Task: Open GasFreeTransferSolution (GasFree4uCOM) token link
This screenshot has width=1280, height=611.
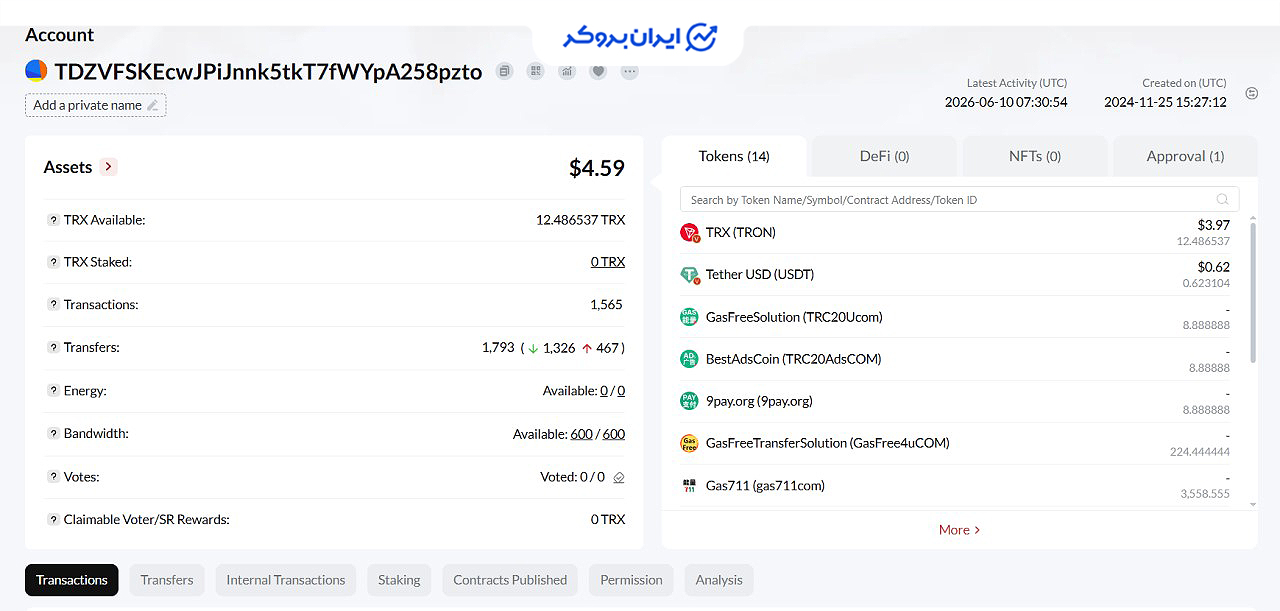Action: pos(828,443)
